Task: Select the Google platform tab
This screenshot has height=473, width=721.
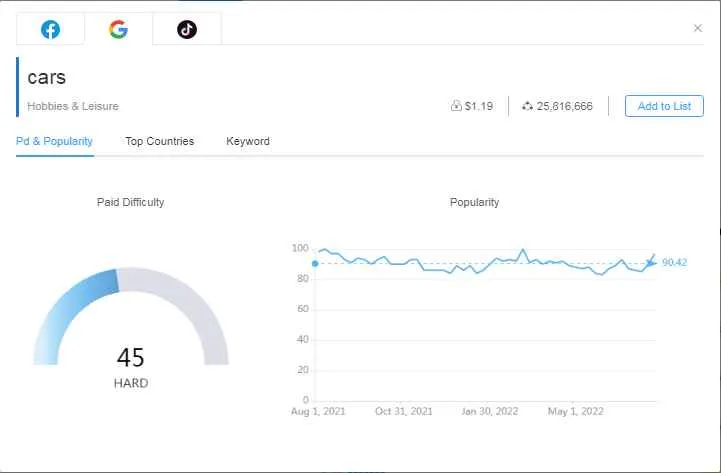Action: point(119,29)
